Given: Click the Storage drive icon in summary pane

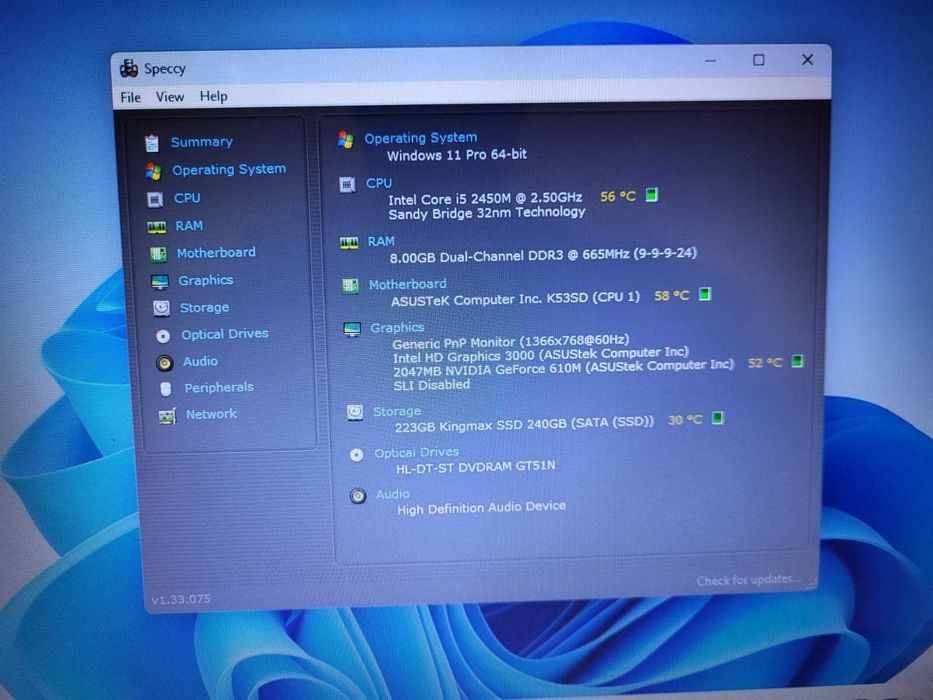Looking at the screenshot, I should click(355, 412).
